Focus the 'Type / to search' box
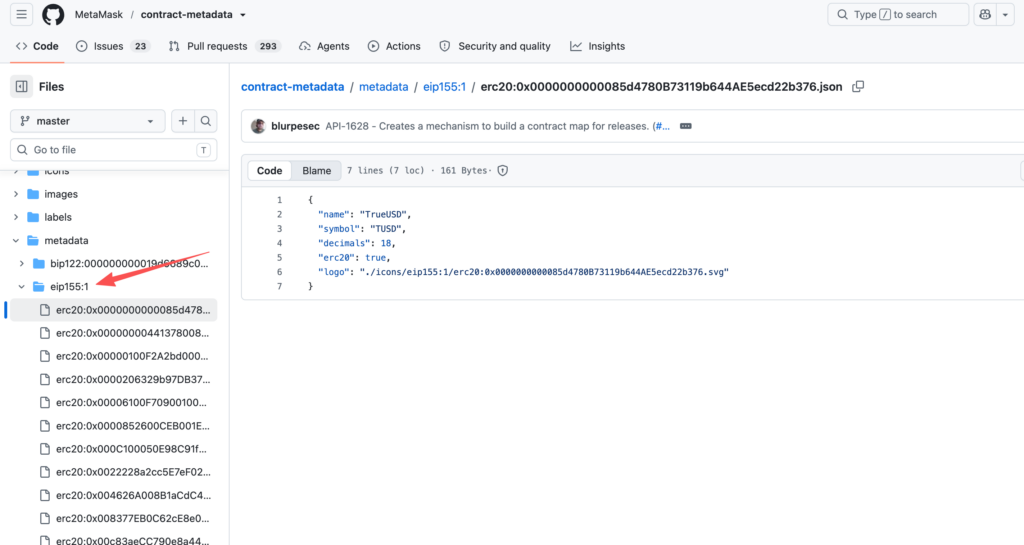 pos(898,14)
